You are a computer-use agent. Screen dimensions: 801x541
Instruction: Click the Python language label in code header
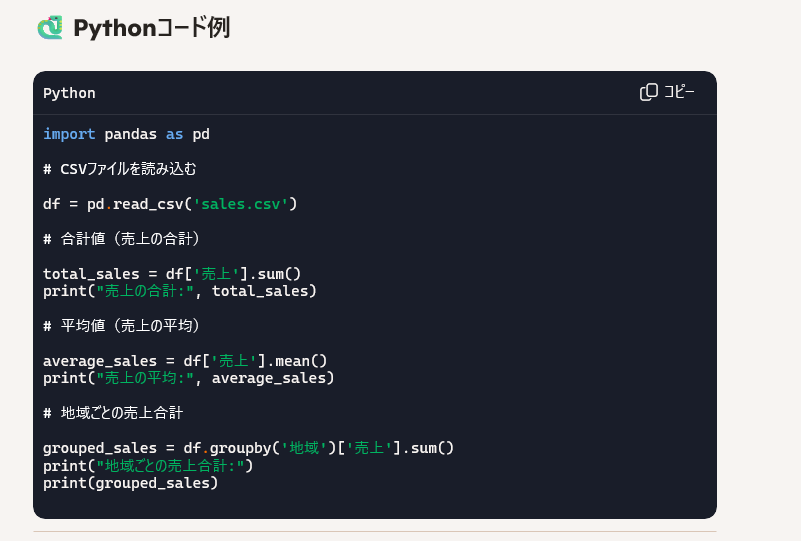(69, 93)
